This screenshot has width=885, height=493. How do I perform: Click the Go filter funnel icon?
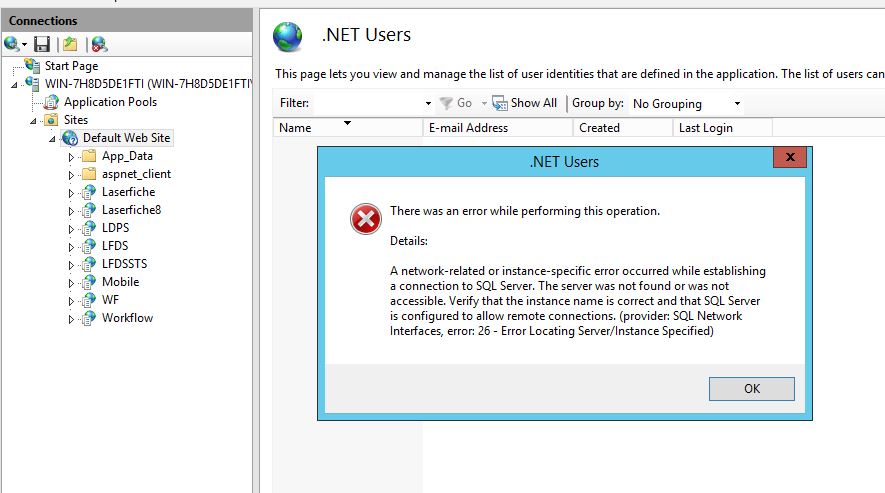click(446, 103)
